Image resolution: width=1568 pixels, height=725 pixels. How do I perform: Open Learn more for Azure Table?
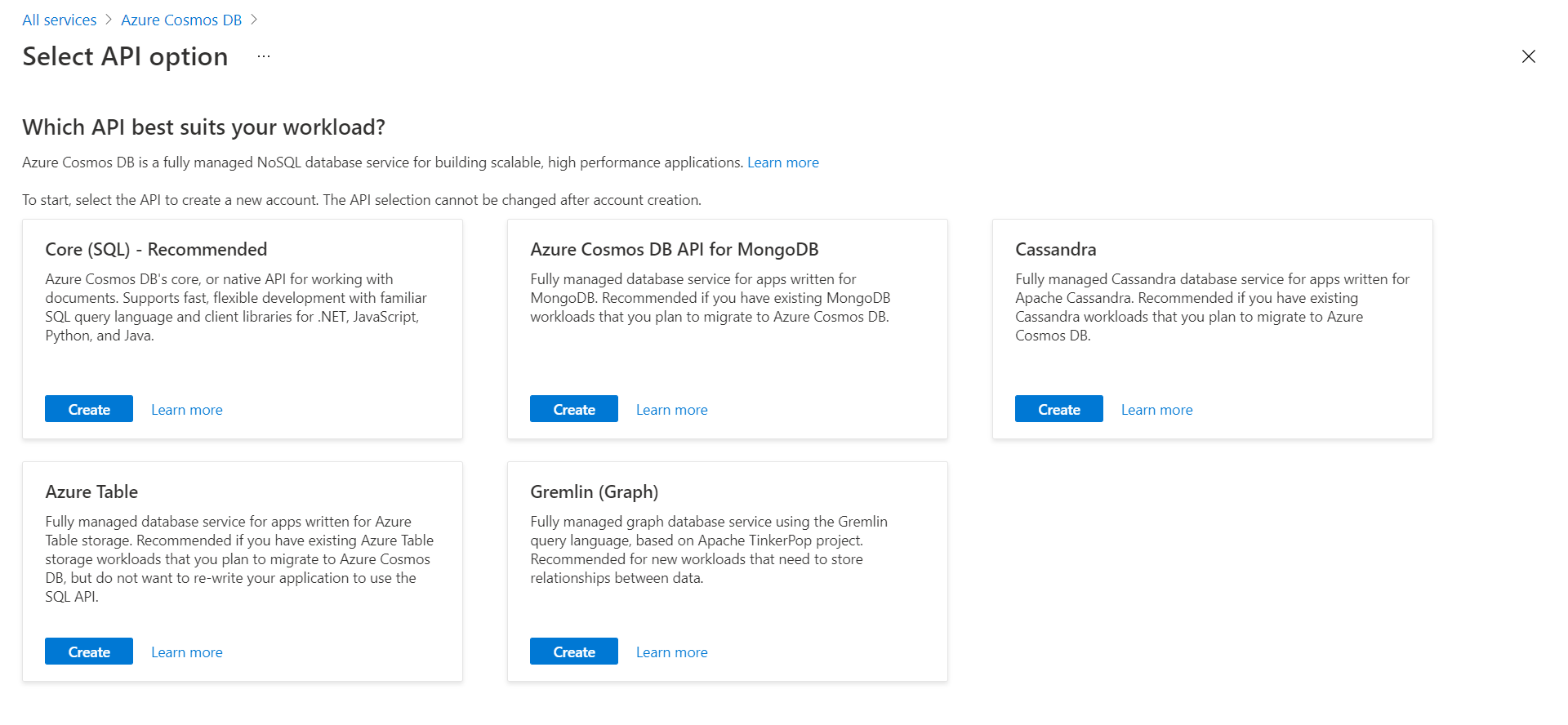tap(186, 652)
